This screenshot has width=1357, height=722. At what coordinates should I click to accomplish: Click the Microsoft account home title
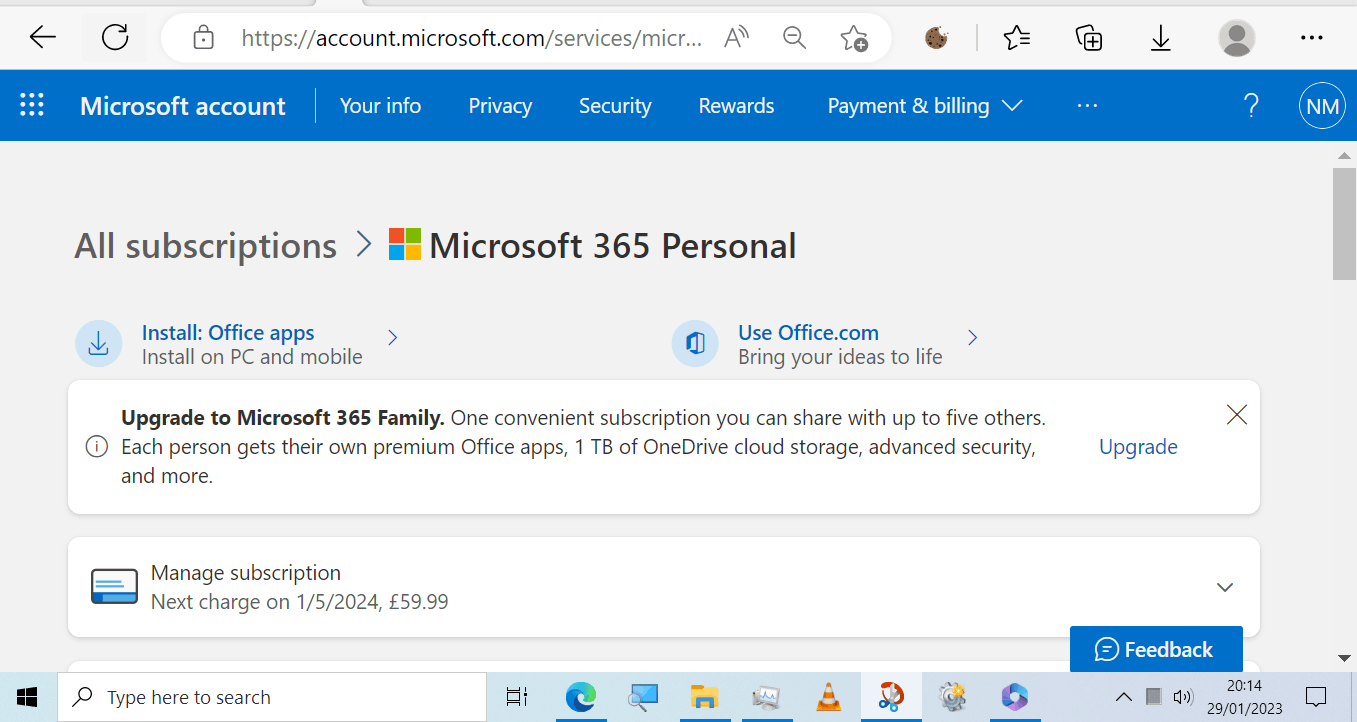183,106
